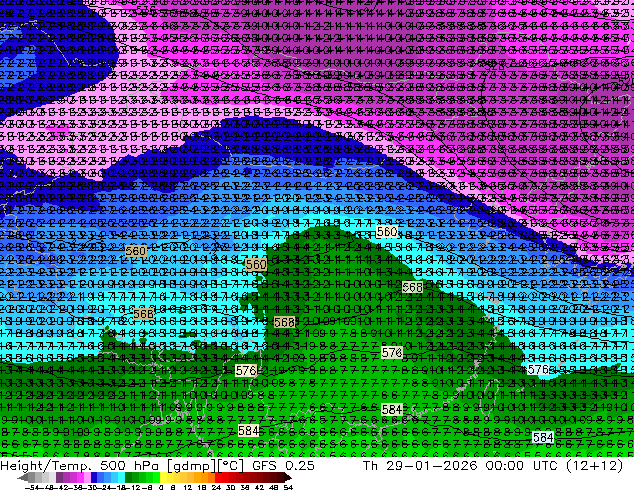The width and height of the screenshot is (634, 490).
Task: Select the '500 hPa' pressure level text
Action: click(131, 466)
